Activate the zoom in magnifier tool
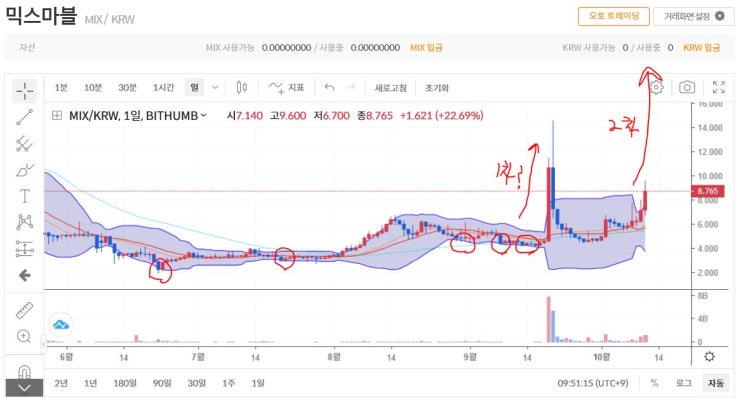 click(24, 336)
